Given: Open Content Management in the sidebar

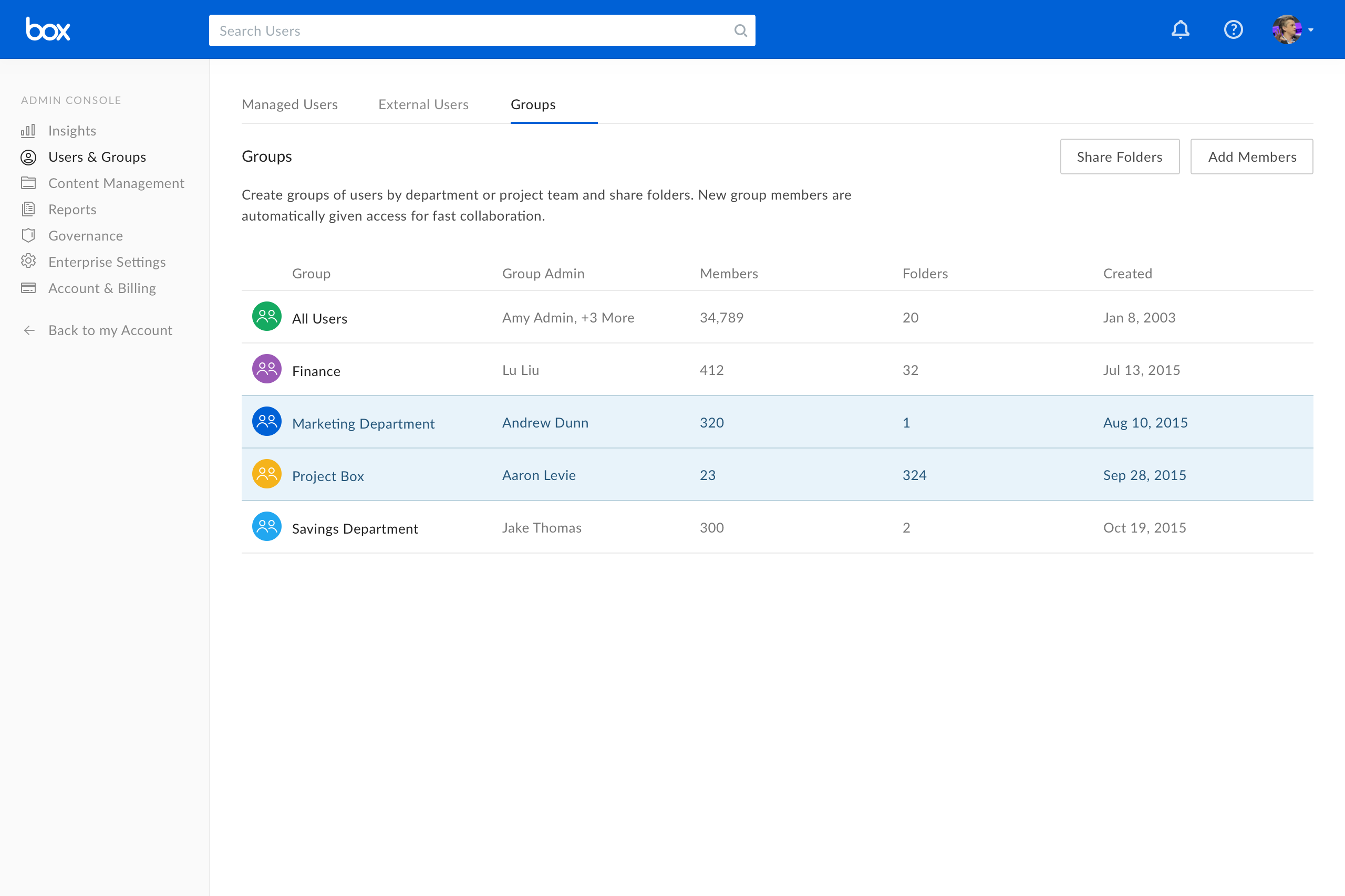Looking at the screenshot, I should tap(116, 183).
